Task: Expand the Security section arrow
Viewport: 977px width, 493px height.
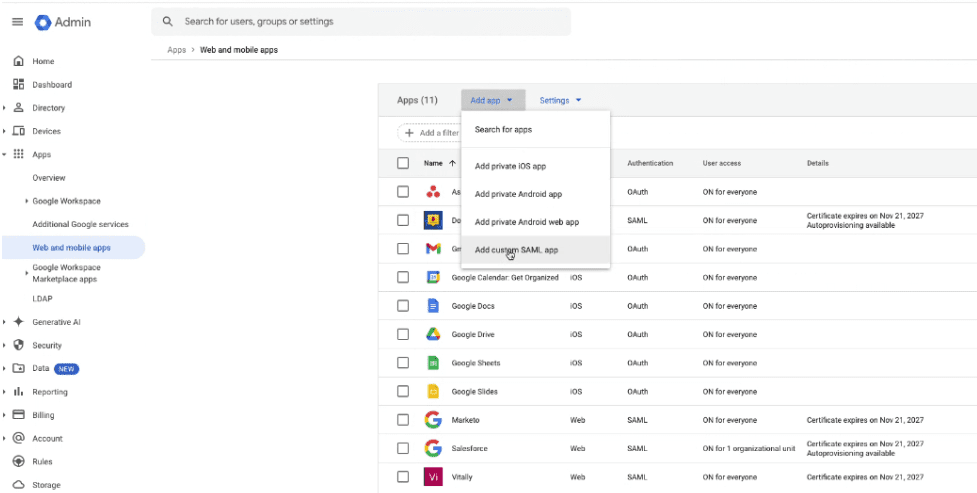Action: click(x=4, y=345)
